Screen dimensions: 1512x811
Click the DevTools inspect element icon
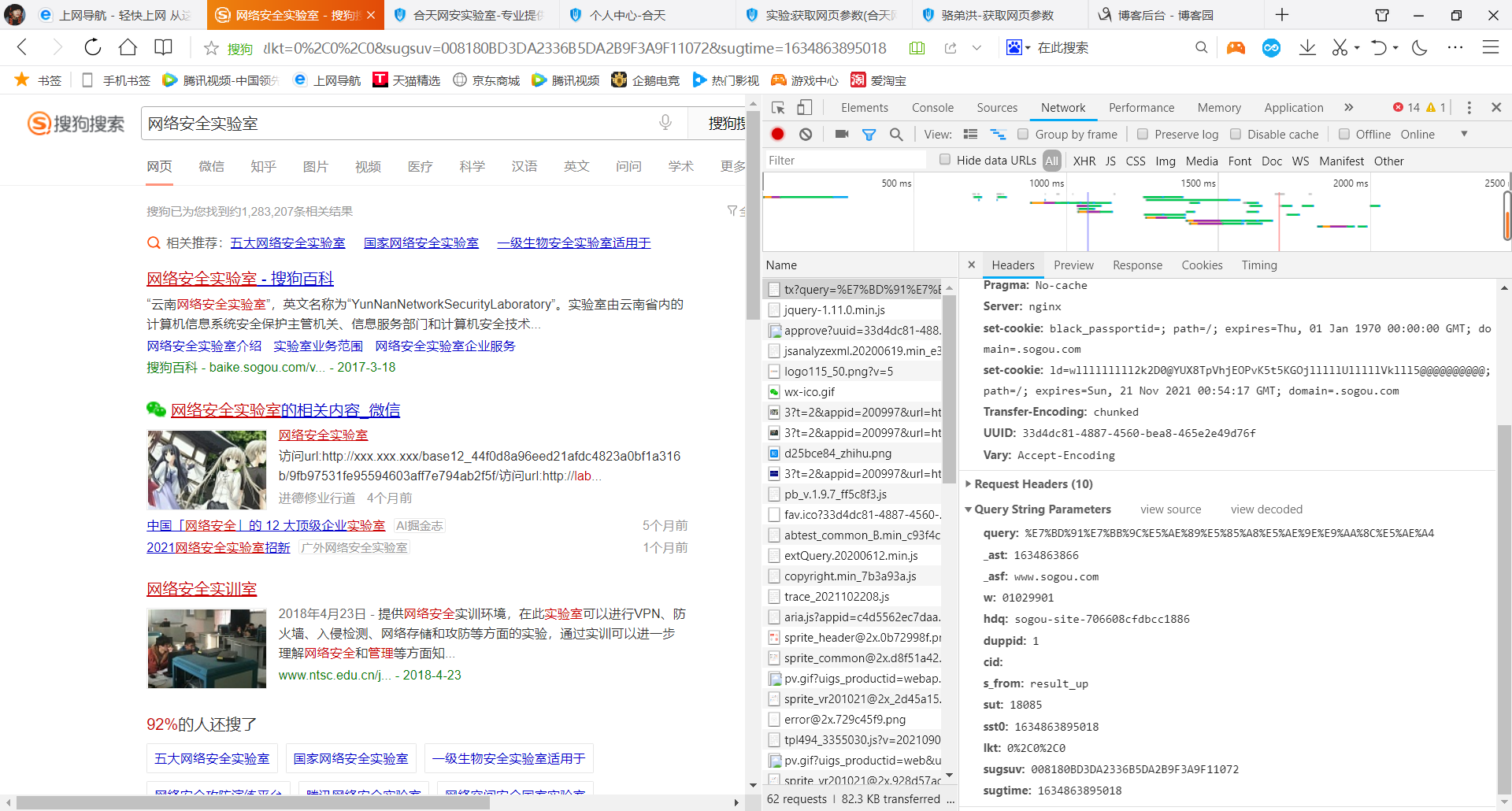778,108
